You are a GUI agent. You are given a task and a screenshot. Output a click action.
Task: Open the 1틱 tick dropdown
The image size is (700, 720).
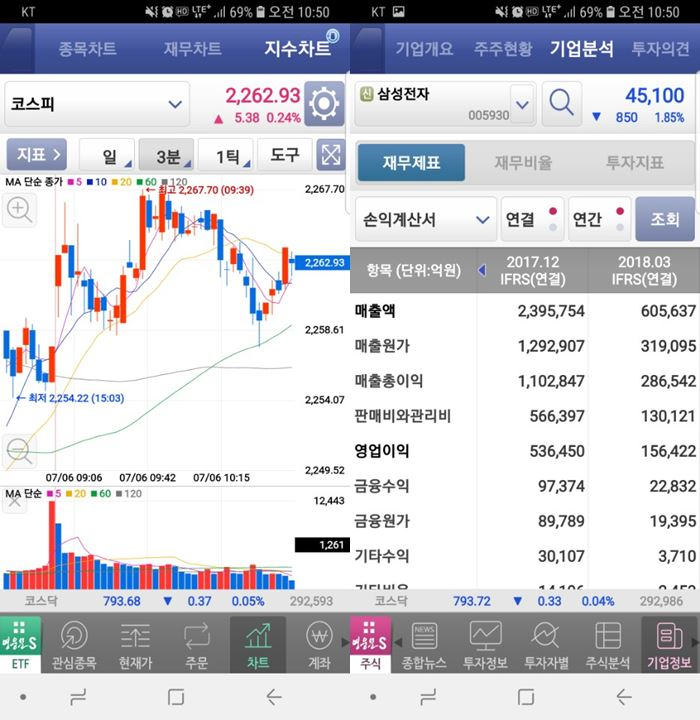pyautogui.click(x=226, y=155)
